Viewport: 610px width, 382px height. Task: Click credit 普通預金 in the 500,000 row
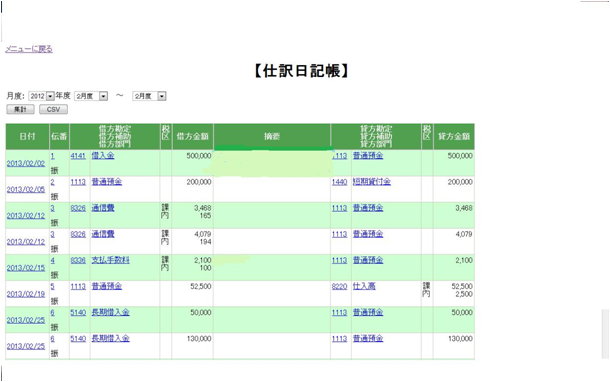(368, 156)
